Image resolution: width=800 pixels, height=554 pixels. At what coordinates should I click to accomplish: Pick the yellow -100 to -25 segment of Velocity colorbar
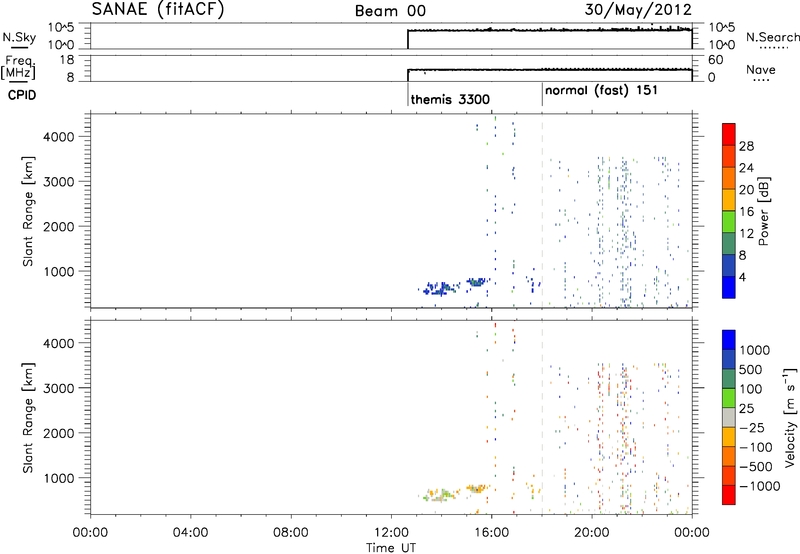(729, 436)
